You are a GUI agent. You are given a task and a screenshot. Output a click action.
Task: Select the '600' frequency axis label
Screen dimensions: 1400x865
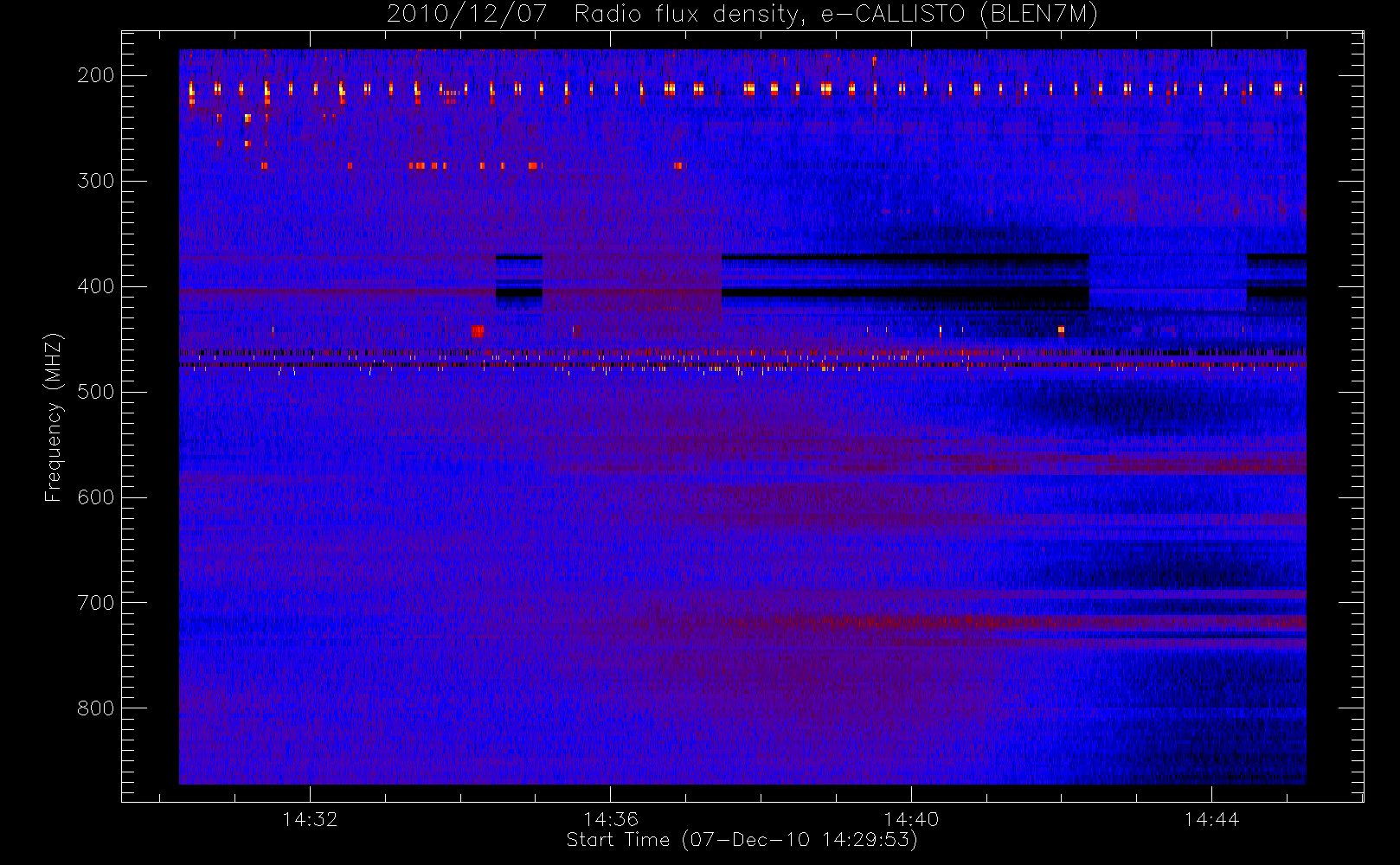tap(95, 497)
